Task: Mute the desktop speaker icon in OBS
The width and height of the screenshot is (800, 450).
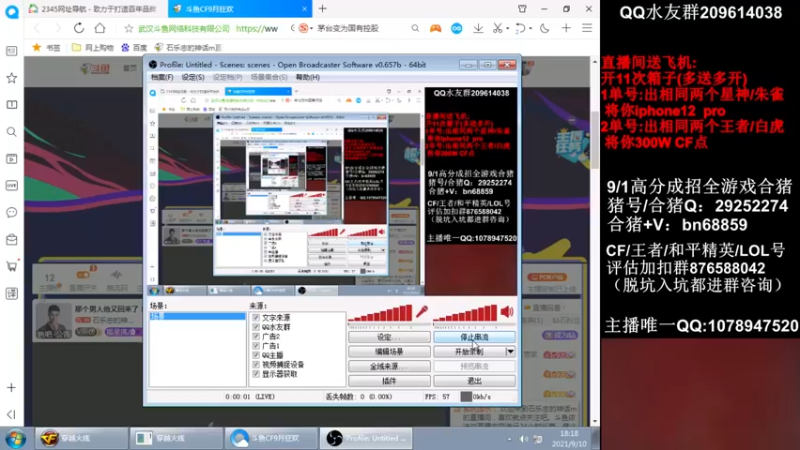Action: click(507, 312)
